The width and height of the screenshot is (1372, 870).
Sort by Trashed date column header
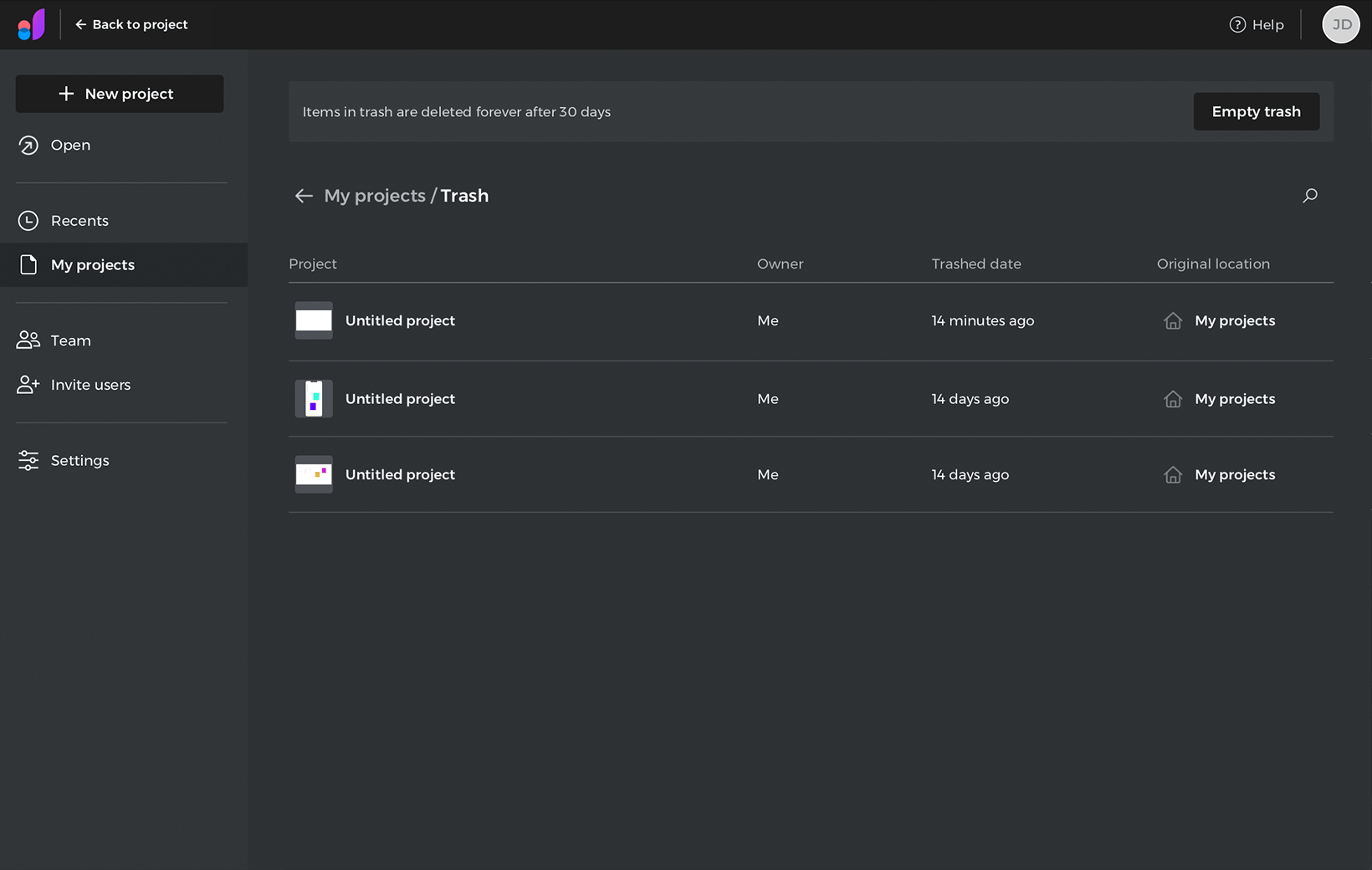976,264
